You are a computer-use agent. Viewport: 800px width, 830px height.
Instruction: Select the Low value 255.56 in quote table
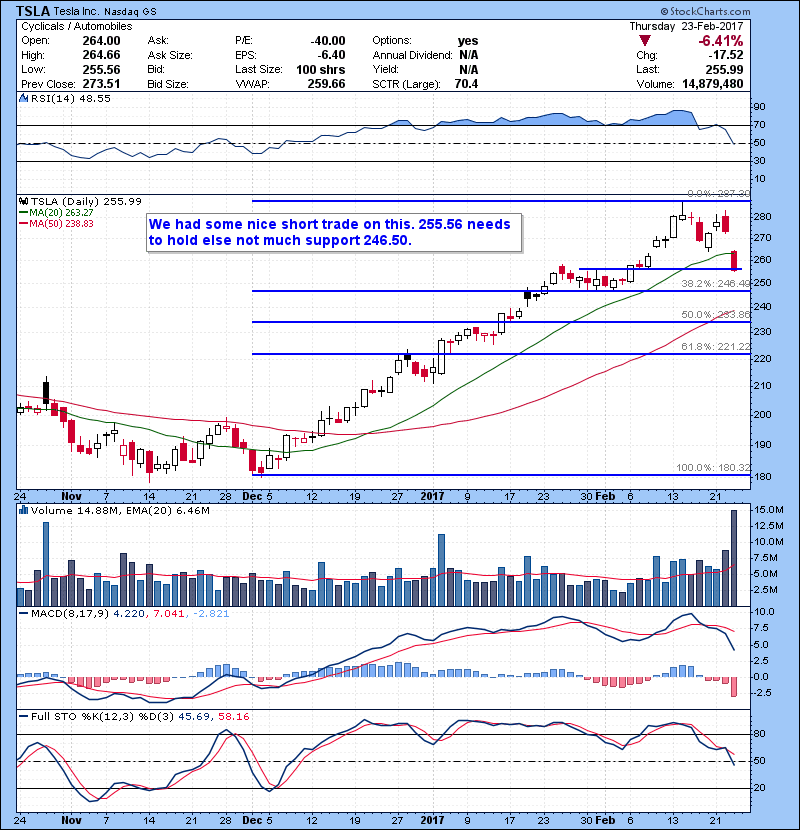101,69
